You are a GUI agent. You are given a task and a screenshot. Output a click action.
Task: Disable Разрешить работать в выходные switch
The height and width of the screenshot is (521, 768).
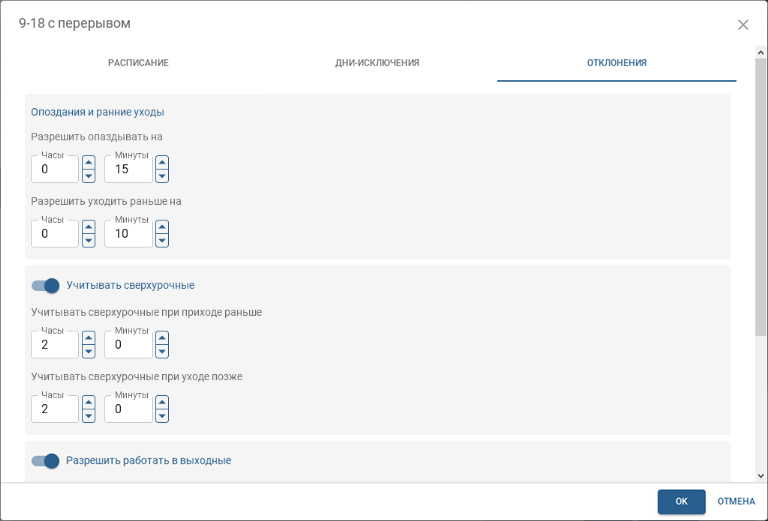point(46,461)
